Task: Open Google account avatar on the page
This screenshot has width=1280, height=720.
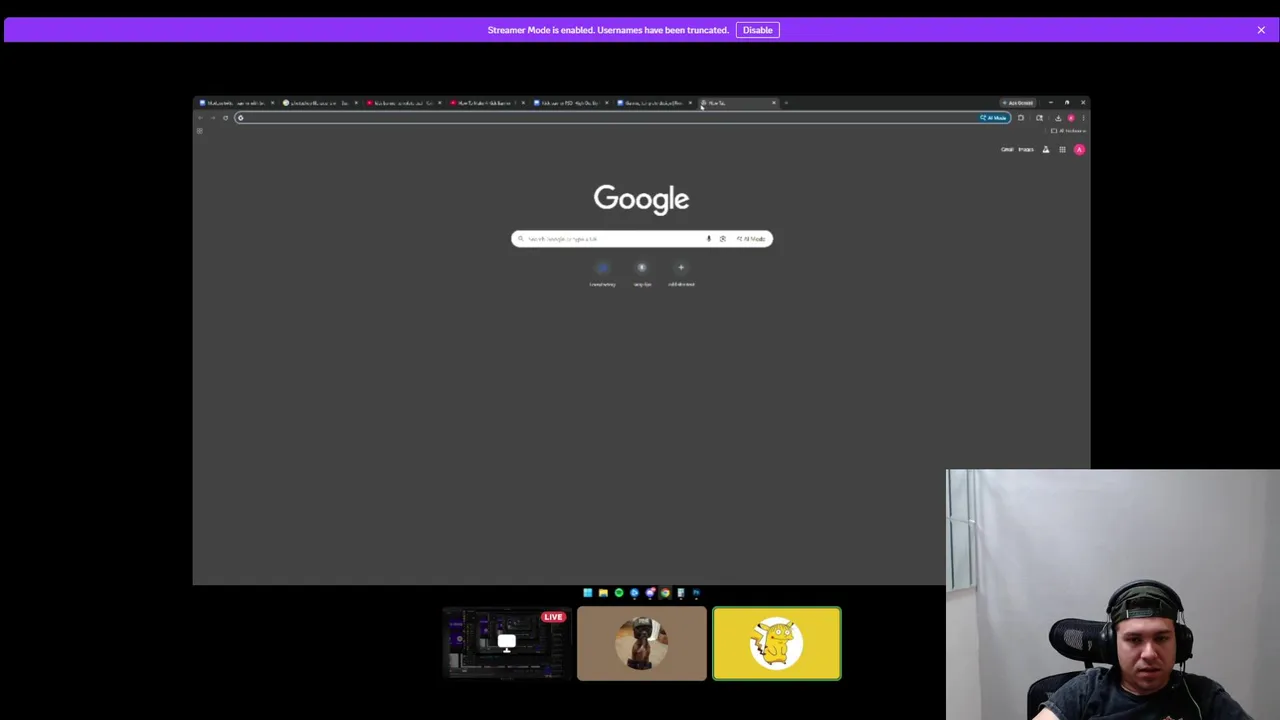Action: tap(1079, 149)
